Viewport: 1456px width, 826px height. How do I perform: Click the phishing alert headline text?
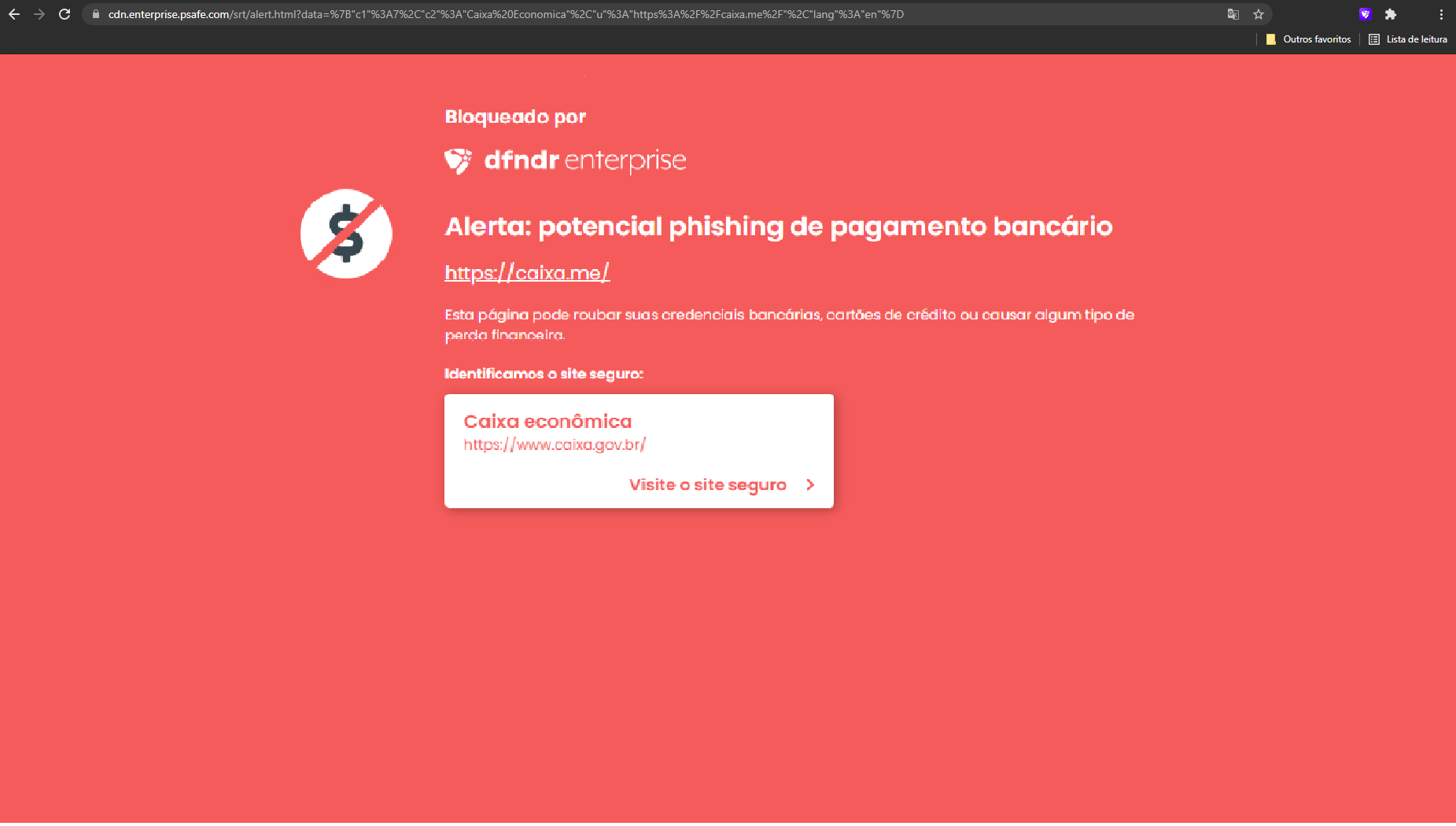tap(779, 227)
